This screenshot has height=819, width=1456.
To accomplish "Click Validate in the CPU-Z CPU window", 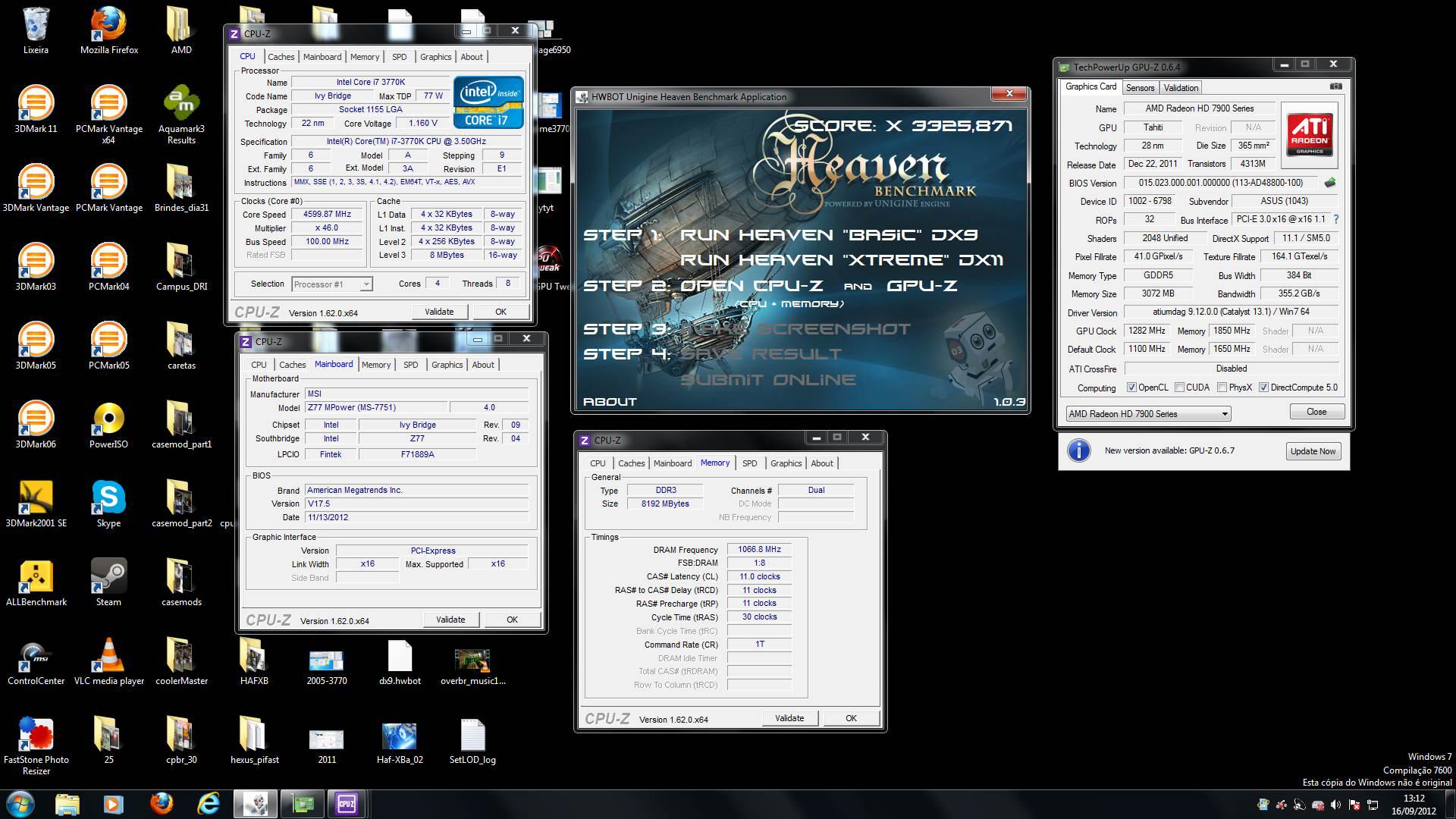I will (439, 312).
